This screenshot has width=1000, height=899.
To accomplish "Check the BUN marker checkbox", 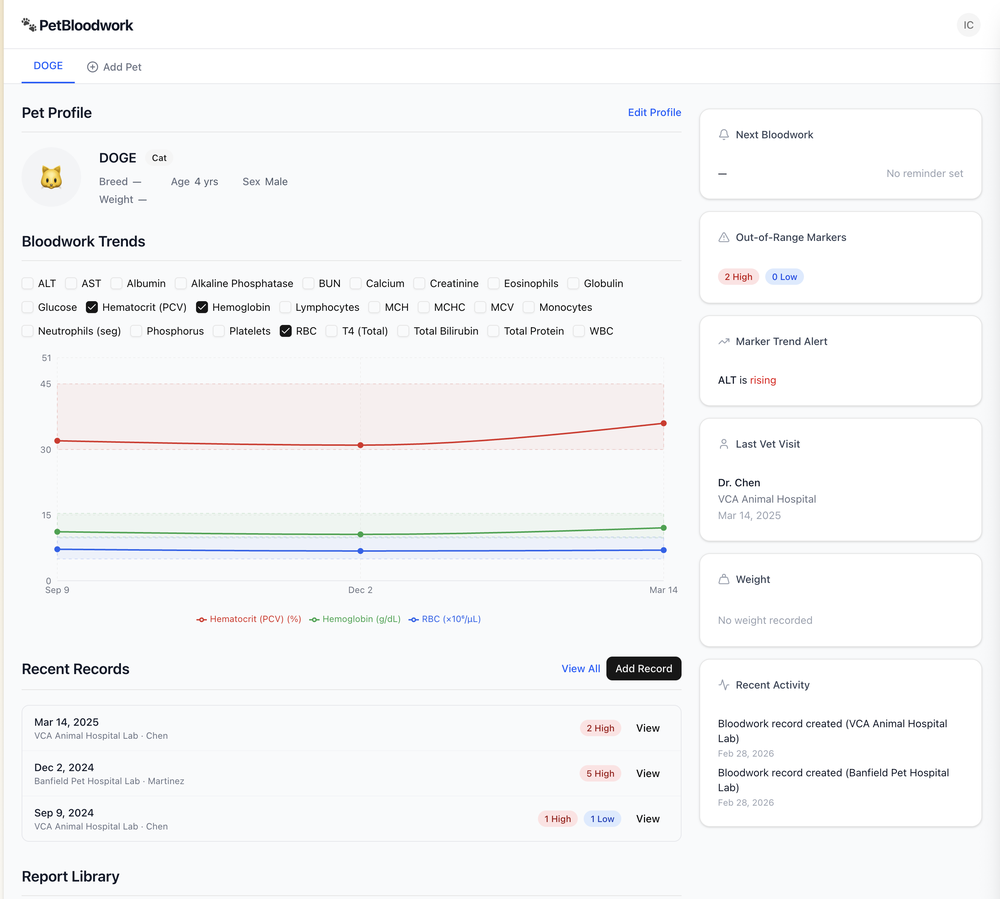I will click(x=308, y=283).
